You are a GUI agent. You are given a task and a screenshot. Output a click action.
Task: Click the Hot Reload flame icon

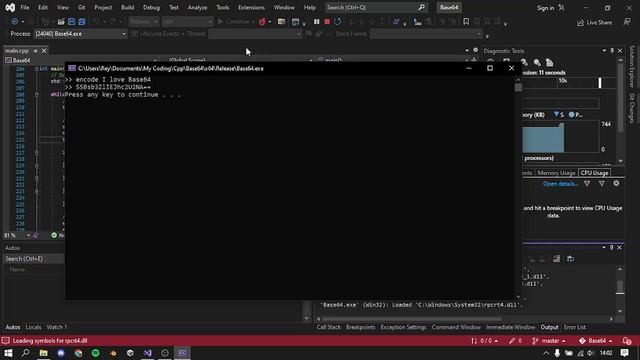click(x=262, y=22)
